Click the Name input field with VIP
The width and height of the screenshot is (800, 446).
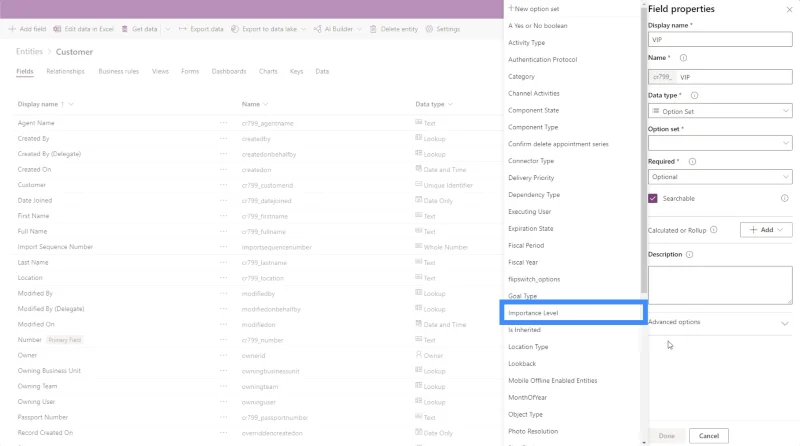point(734,77)
